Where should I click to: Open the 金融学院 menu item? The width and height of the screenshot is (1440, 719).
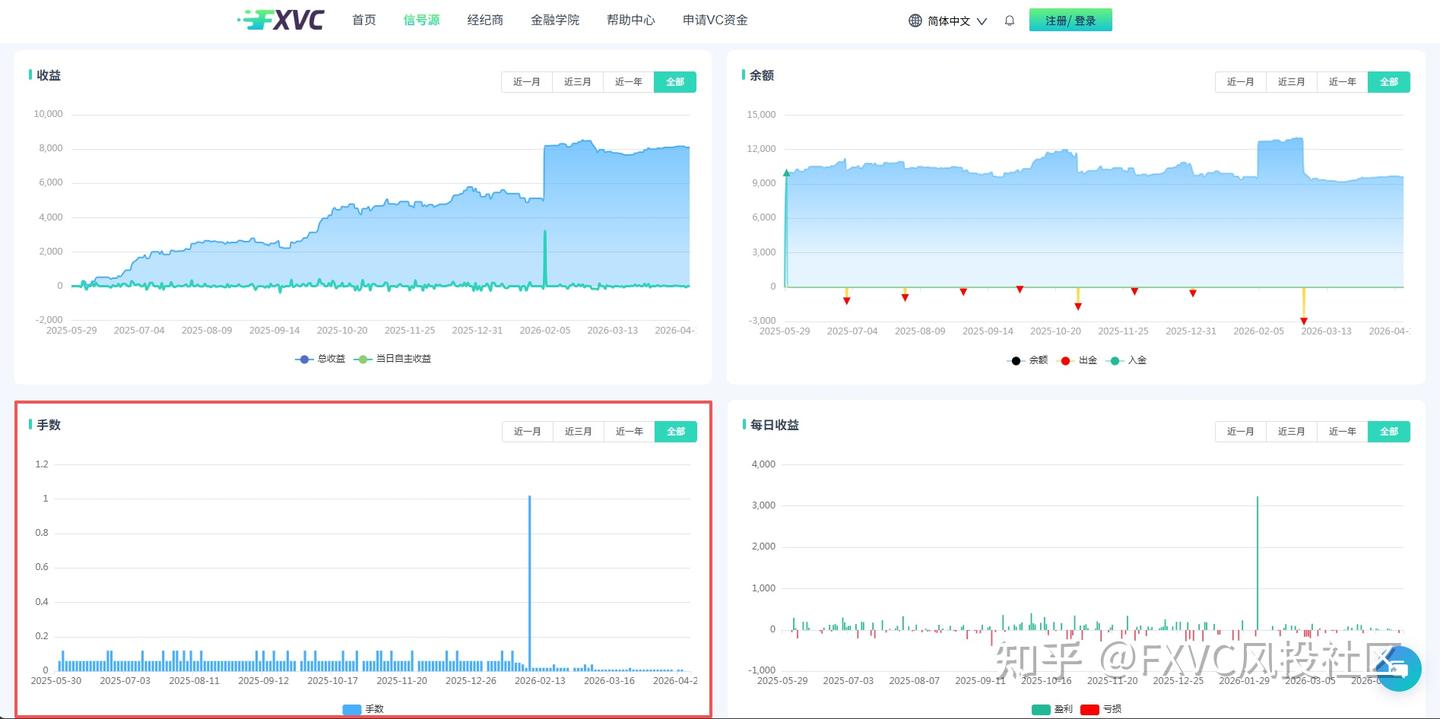point(556,19)
